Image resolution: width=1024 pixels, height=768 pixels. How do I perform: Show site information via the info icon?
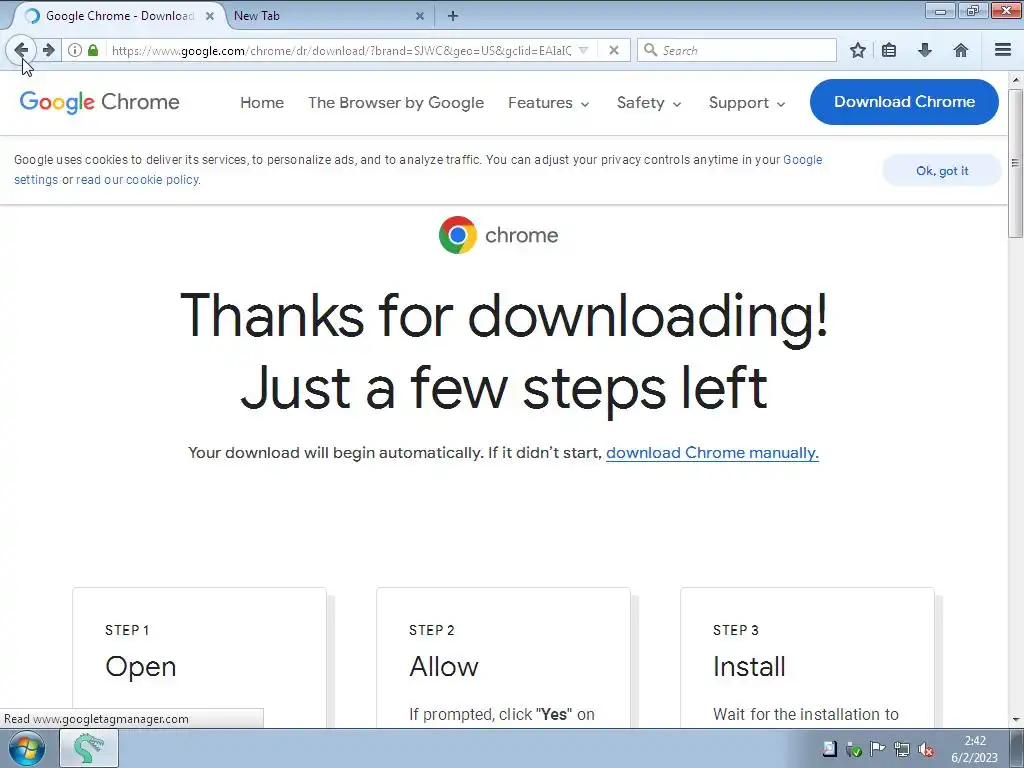click(x=75, y=50)
